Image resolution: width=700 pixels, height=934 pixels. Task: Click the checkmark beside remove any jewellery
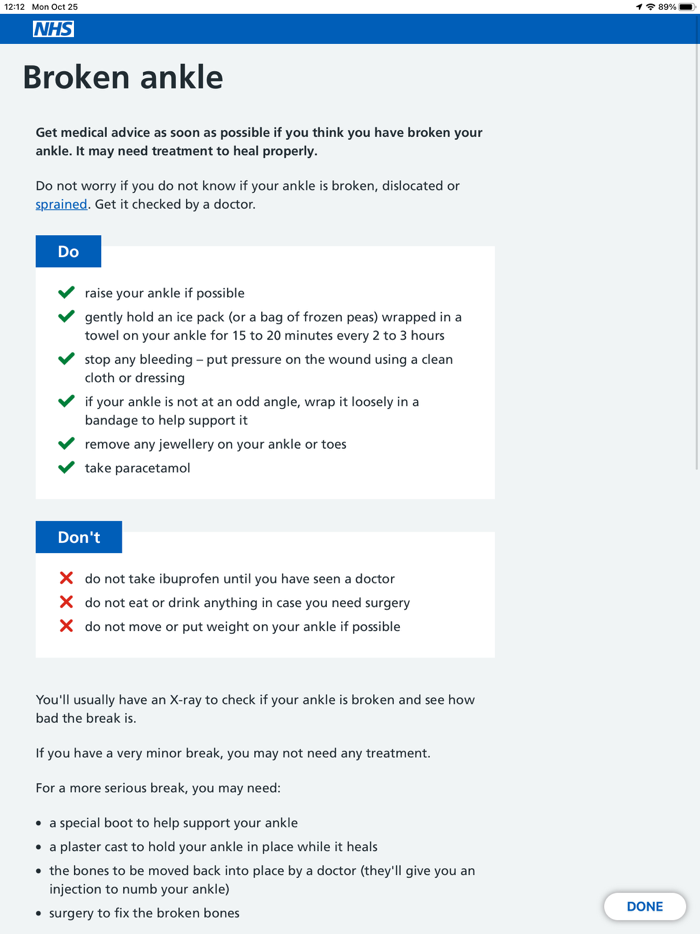pos(65,443)
